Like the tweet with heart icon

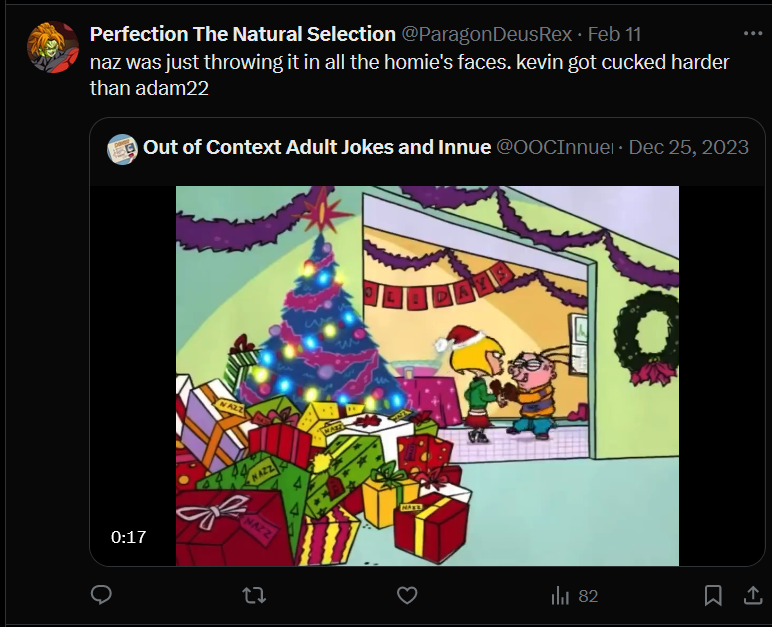pyautogui.click(x=406, y=596)
